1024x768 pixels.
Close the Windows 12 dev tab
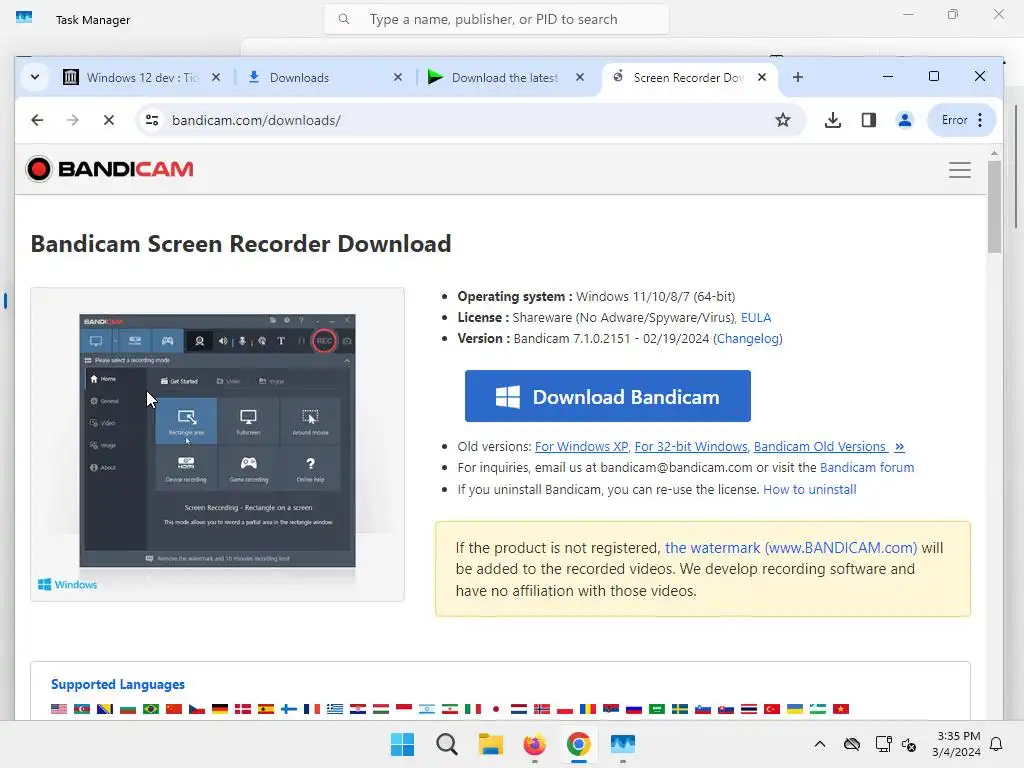216,77
